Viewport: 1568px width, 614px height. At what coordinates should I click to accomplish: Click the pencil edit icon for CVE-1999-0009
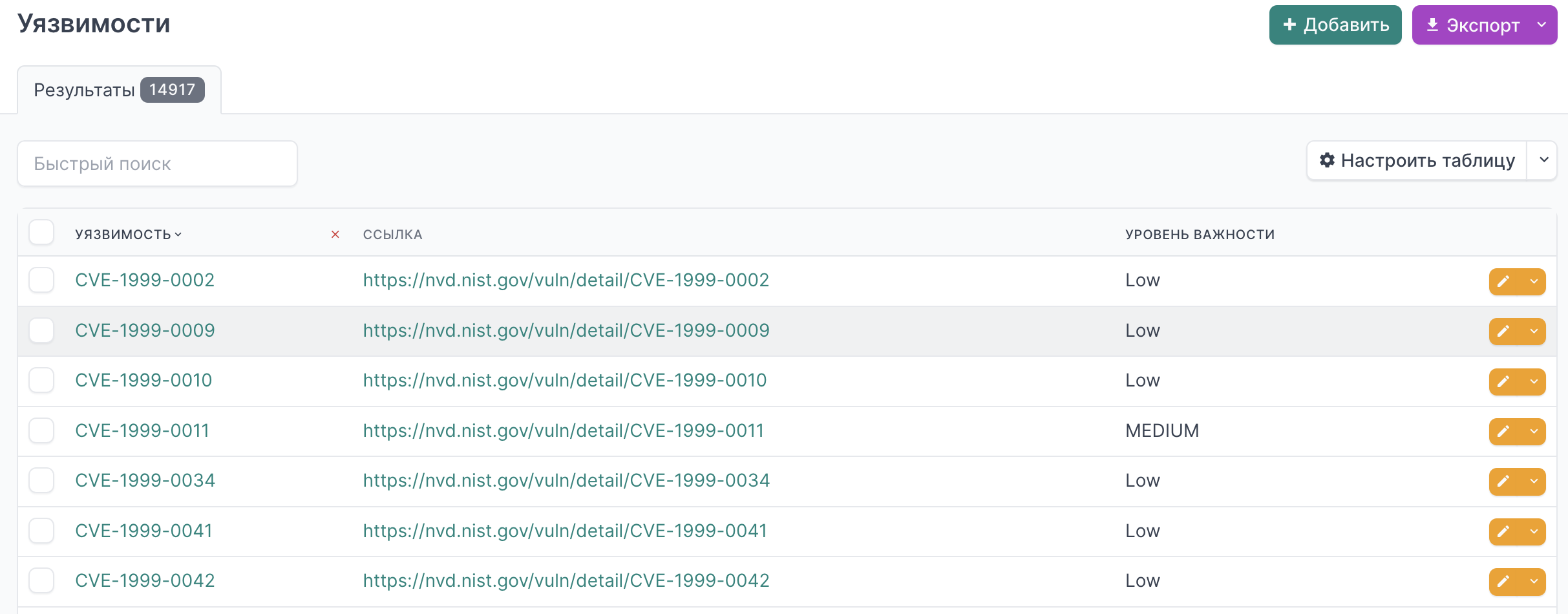click(x=1504, y=331)
